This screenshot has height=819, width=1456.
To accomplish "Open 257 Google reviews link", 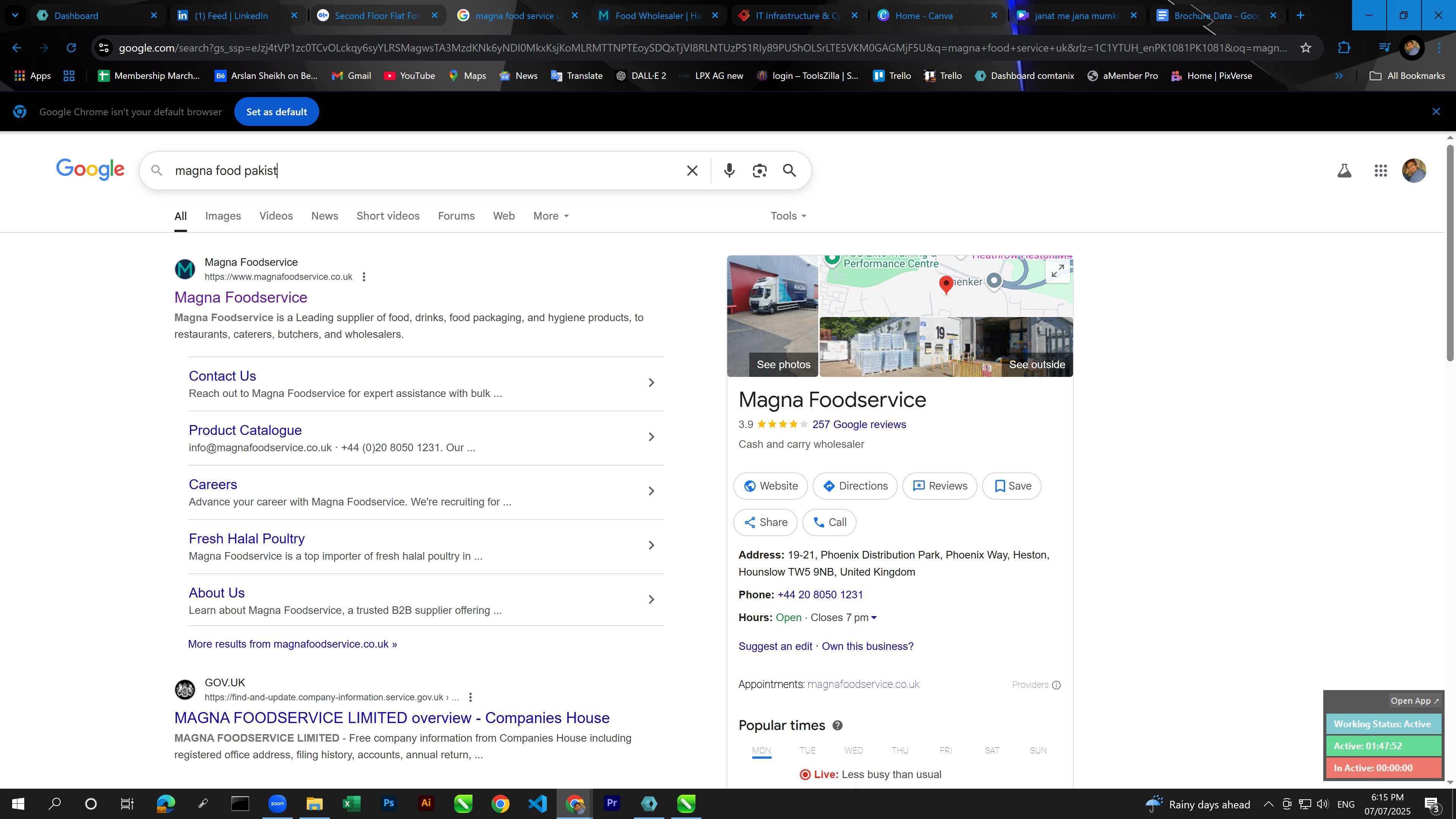I will [858, 425].
